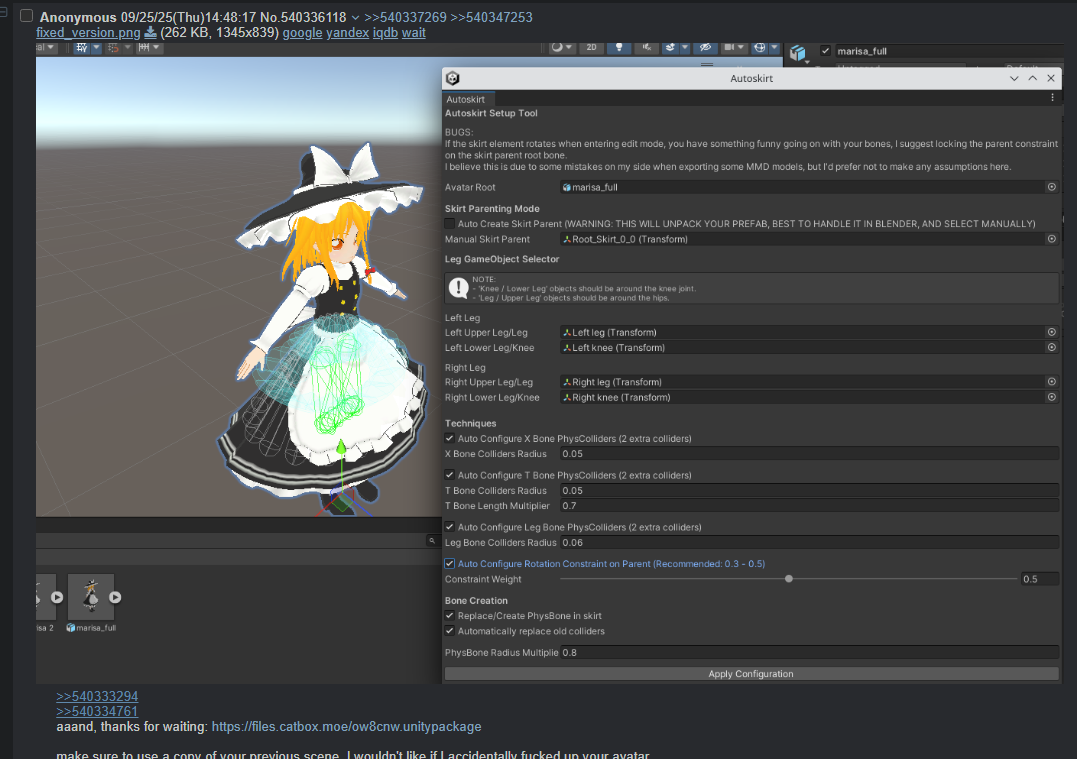Toggle marisa_full active checkbox in inspector
The height and width of the screenshot is (759, 1077).
826,51
